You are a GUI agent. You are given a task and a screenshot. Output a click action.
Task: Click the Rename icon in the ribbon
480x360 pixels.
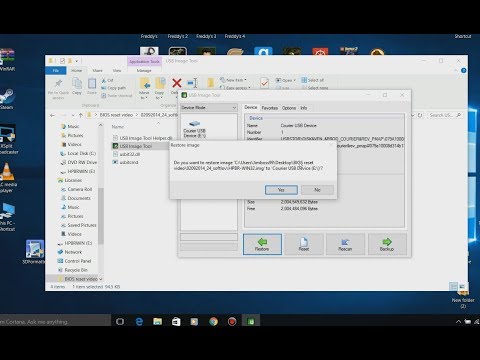point(192,83)
